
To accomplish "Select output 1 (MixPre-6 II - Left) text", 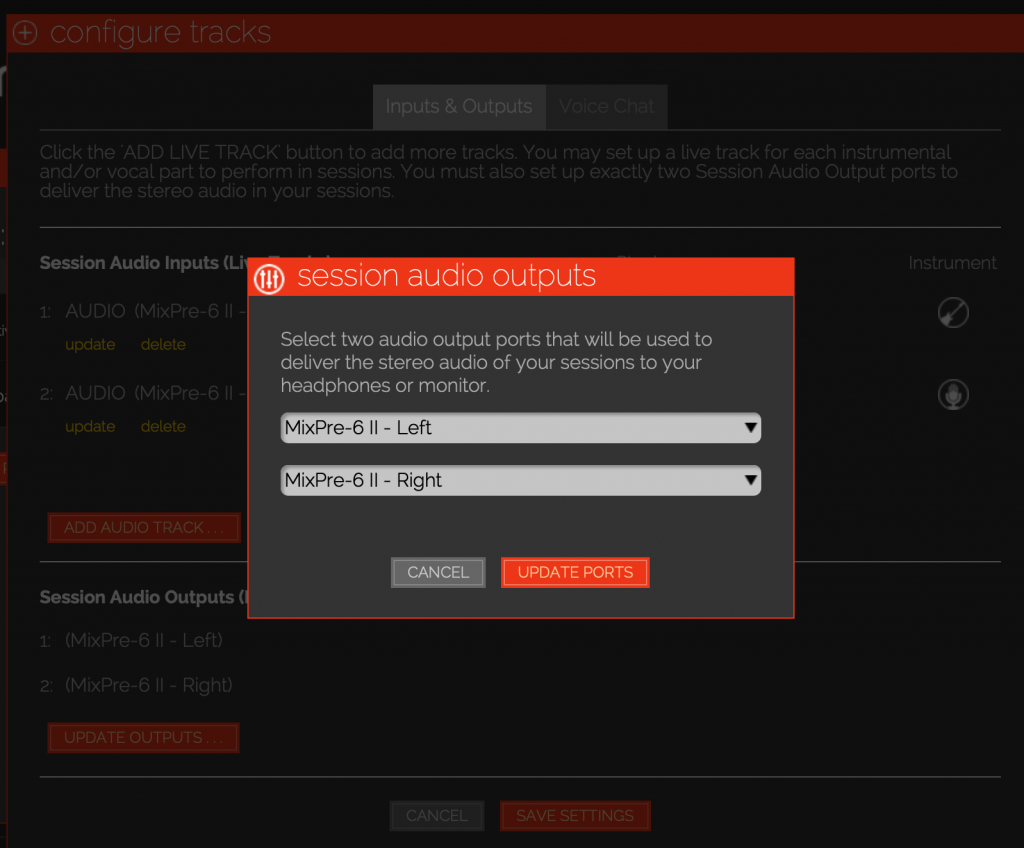I will point(144,640).
